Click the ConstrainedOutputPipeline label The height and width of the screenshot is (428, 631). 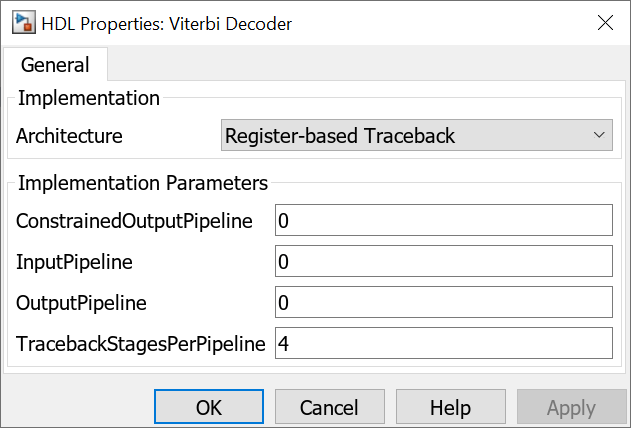click(134, 221)
